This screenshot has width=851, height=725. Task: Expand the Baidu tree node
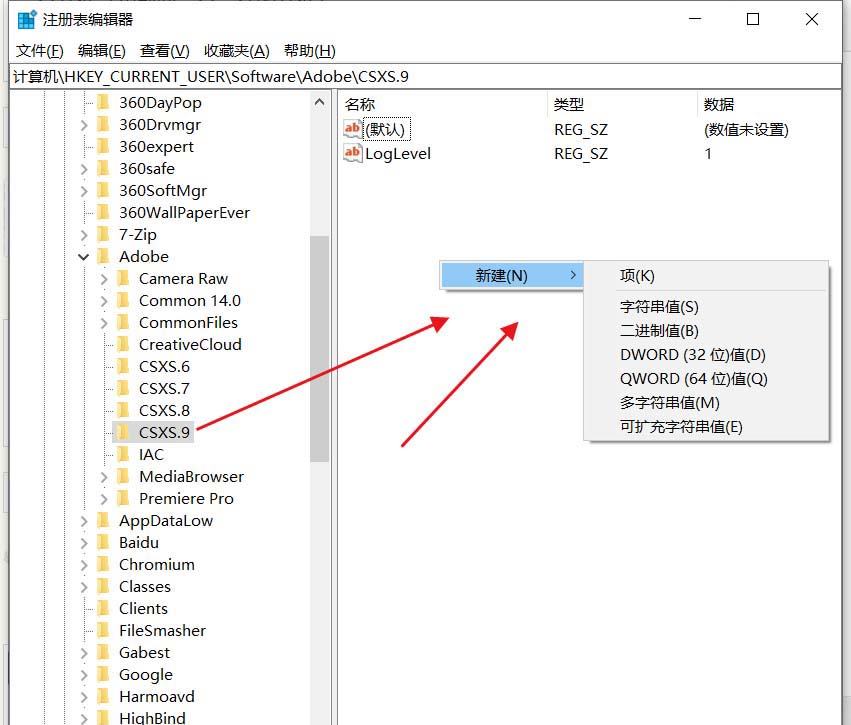pos(84,543)
